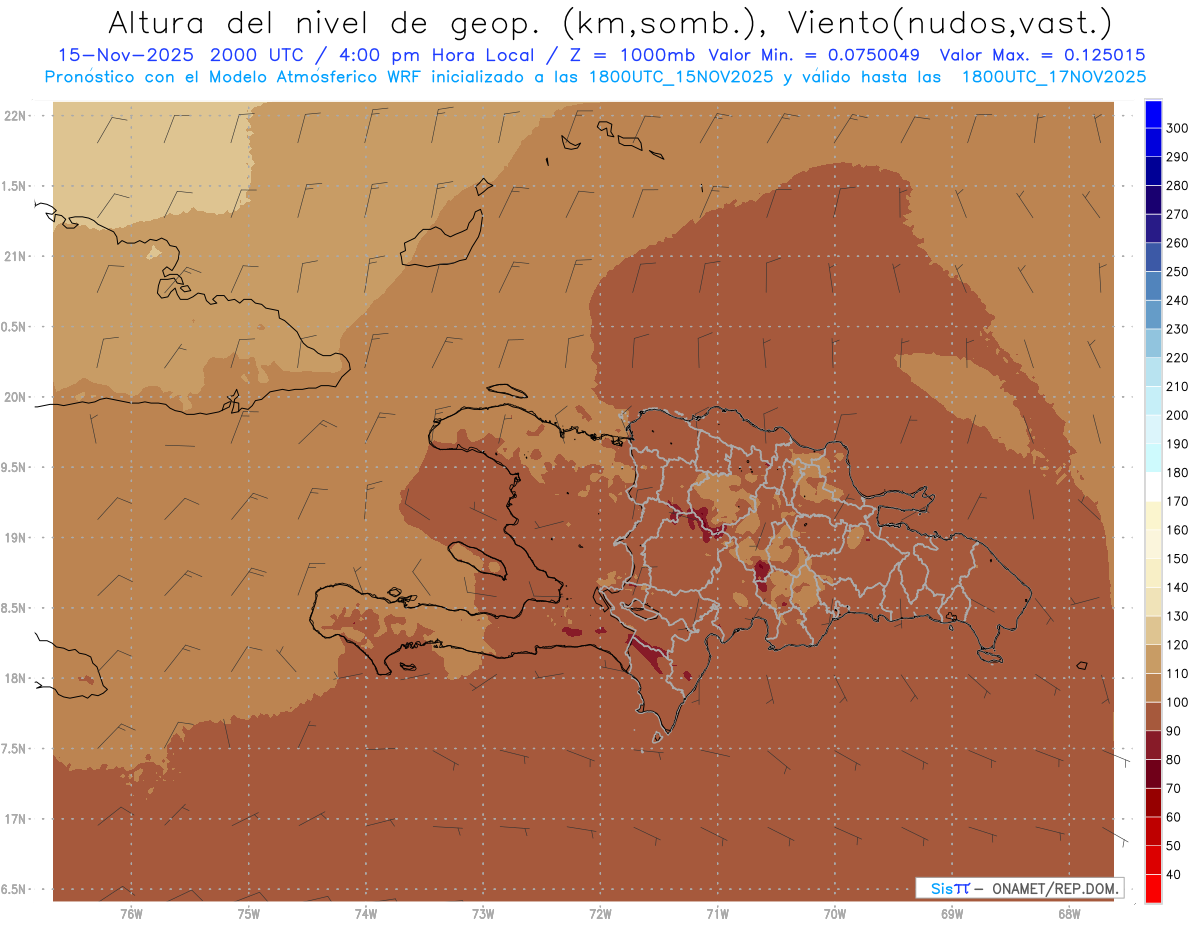Select the white colorbar swatch between 170 and 180
1200x927 pixels.
click(x=1152, y=487)
